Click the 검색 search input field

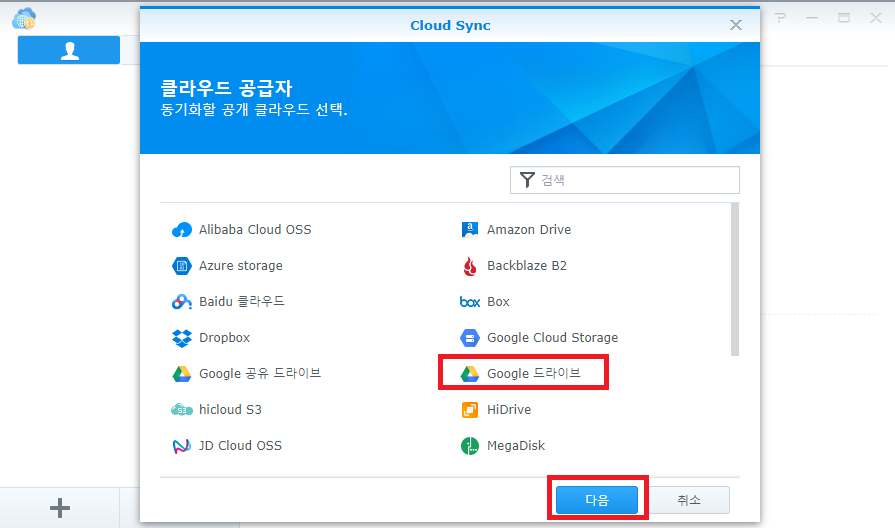click(625, 180)
